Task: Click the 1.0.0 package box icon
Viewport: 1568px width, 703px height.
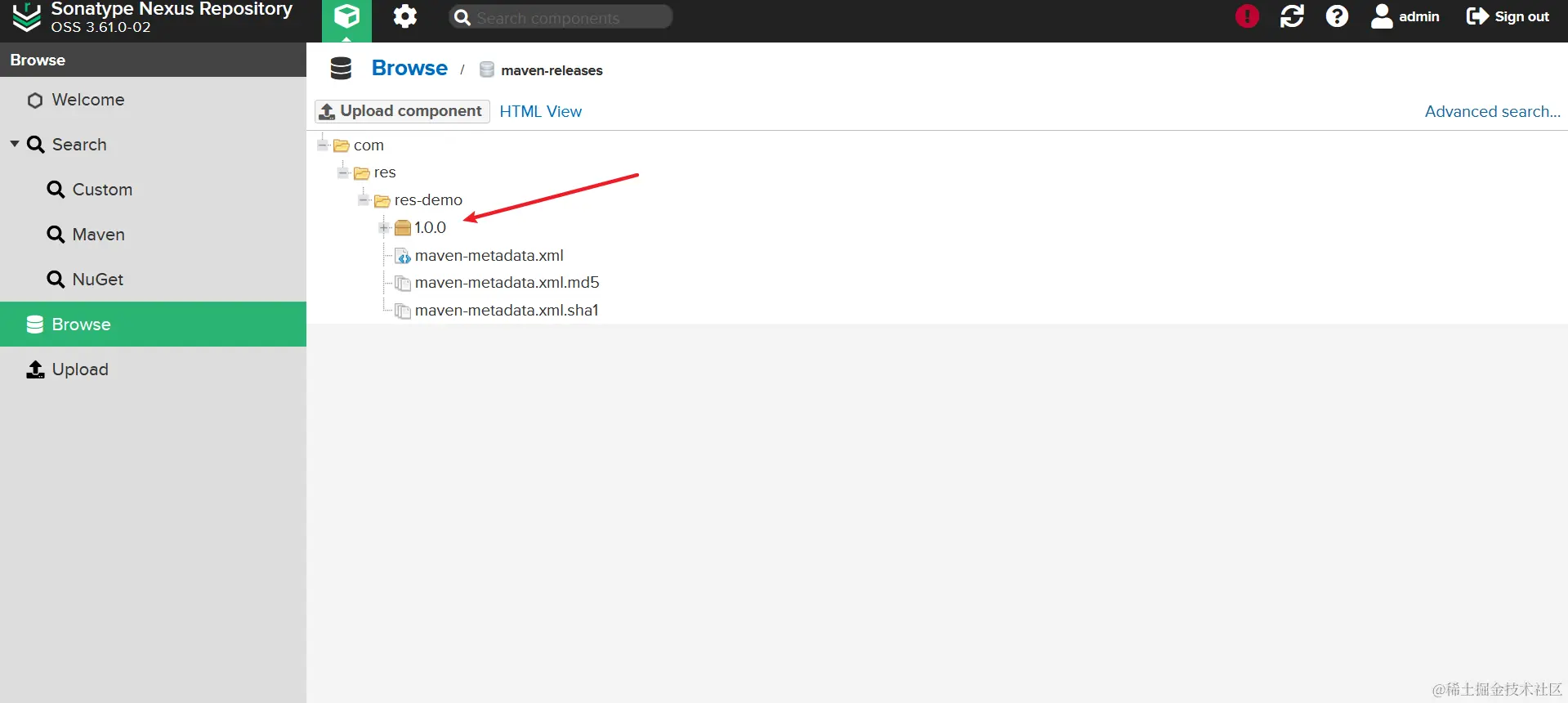Action: pos(403,228)
